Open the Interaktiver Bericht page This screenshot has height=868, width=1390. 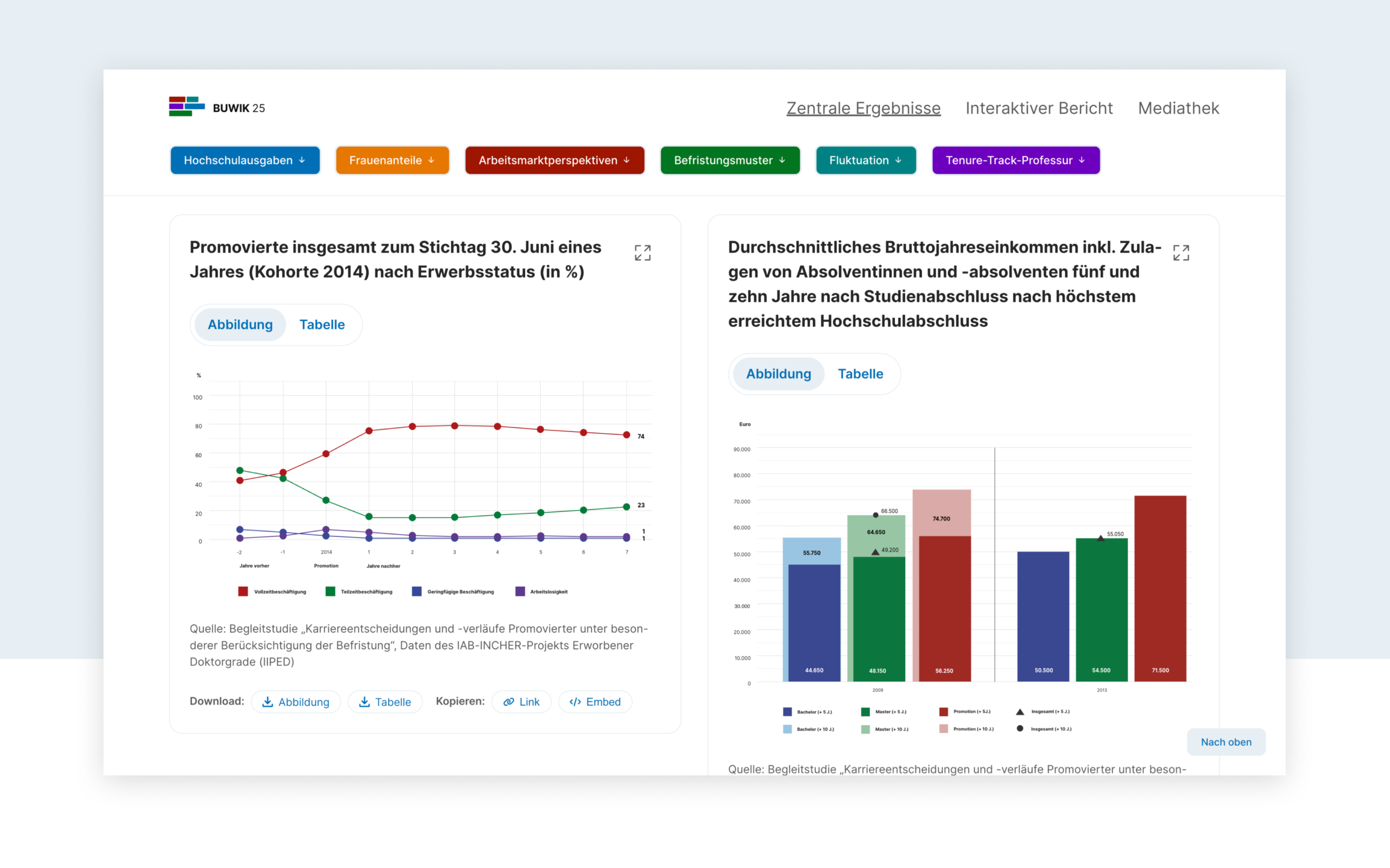click(x=1039, y=108)
